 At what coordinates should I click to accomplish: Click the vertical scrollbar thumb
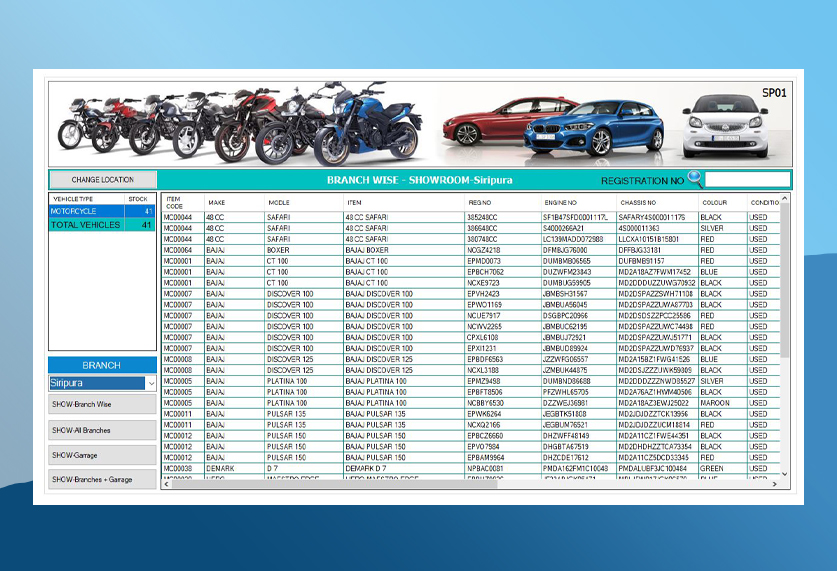coord(784,281)
